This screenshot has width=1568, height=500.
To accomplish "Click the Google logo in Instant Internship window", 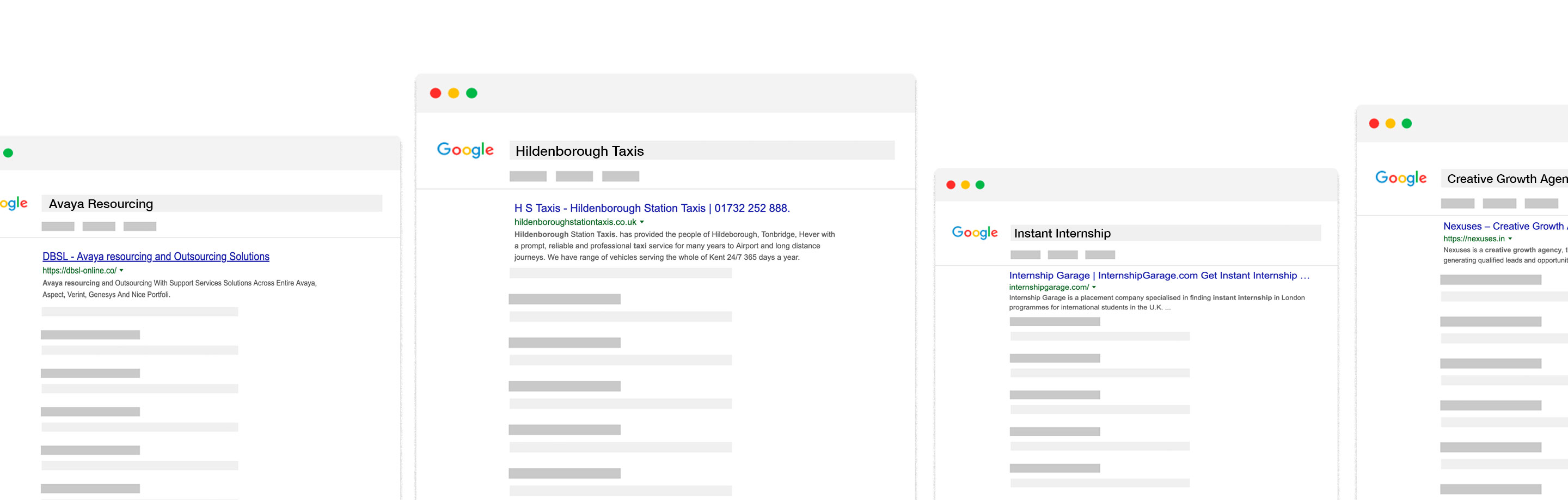I will coord(975,233).
